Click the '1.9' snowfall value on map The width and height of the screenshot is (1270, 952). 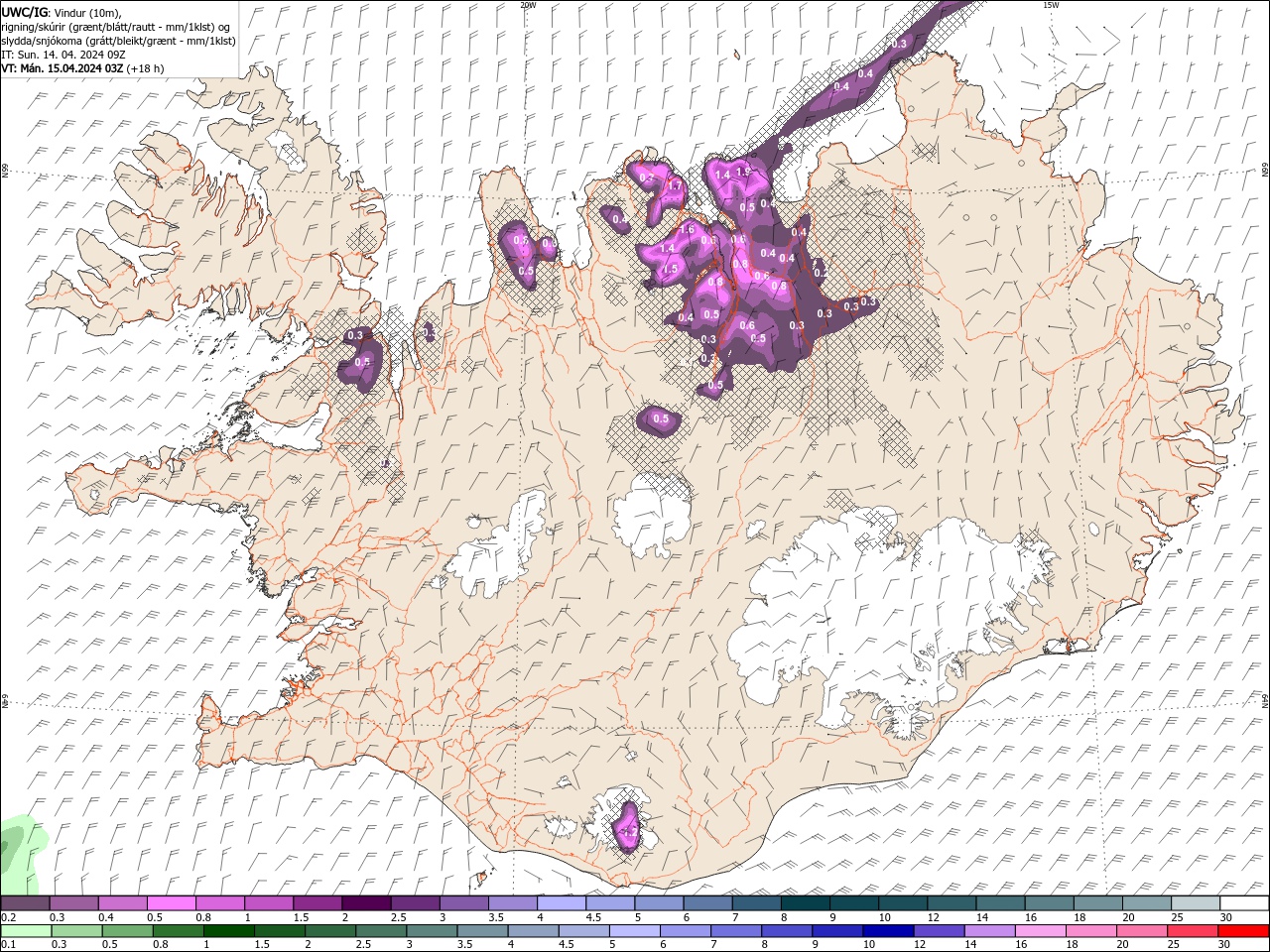[743, 173]
